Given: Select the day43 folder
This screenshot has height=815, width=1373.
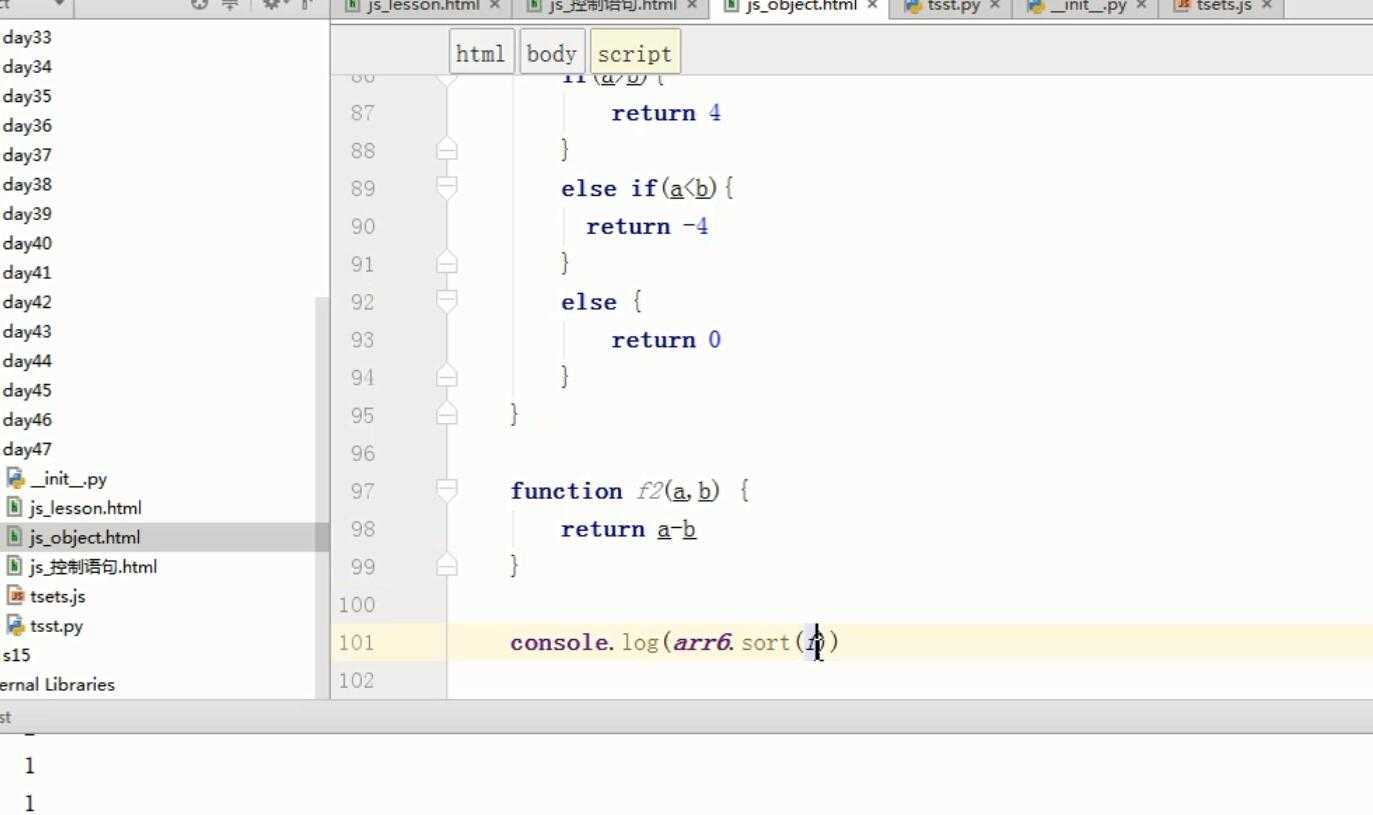Looking at the screenshot, I should [27, 331].
